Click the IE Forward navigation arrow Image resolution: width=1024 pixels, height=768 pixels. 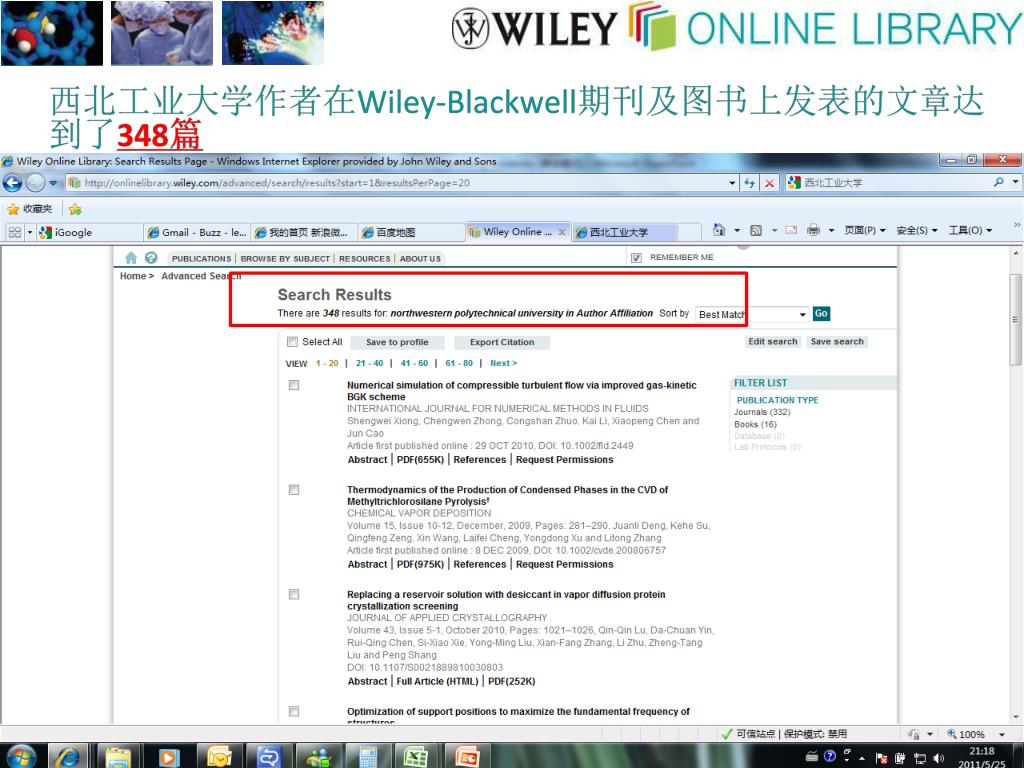35,183
